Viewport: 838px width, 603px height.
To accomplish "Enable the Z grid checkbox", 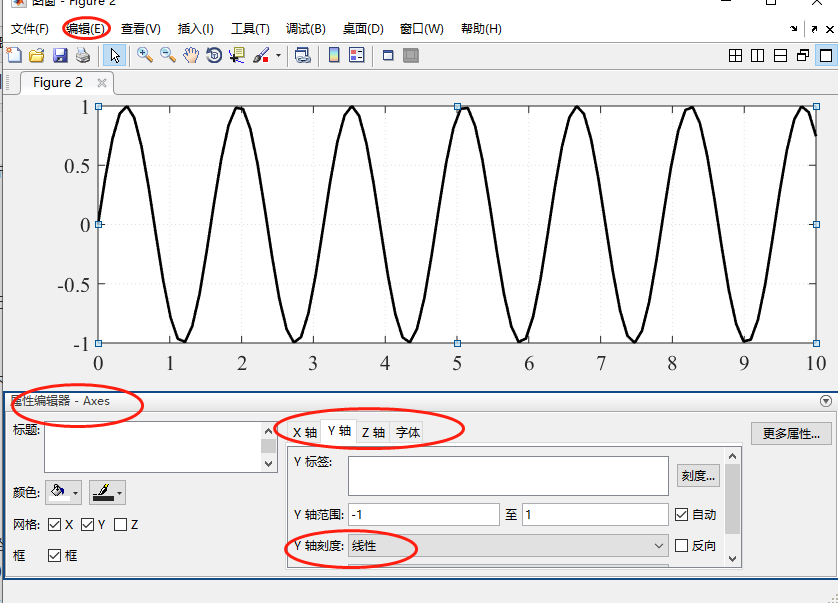I will [x=120, y=524].
